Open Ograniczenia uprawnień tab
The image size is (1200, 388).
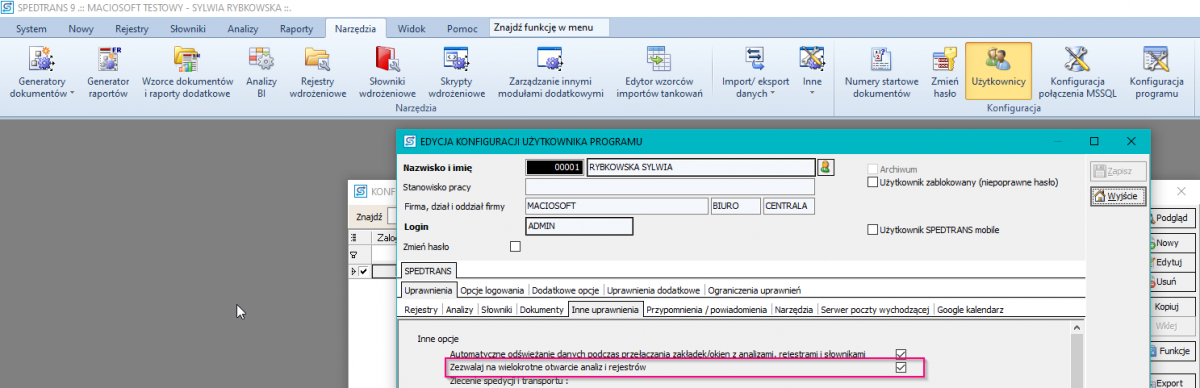coord(754,291)
